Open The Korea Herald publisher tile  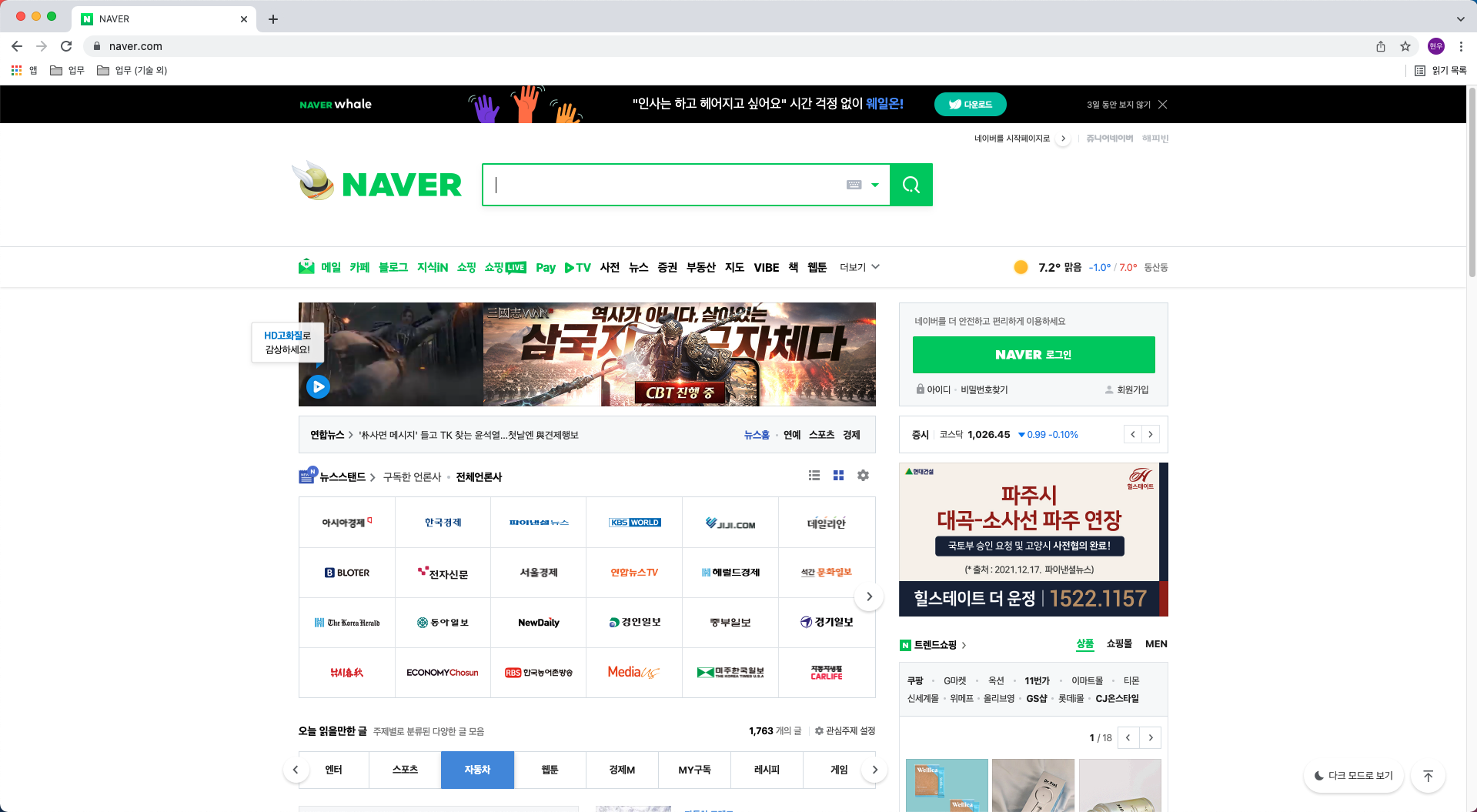click(347, 623)
